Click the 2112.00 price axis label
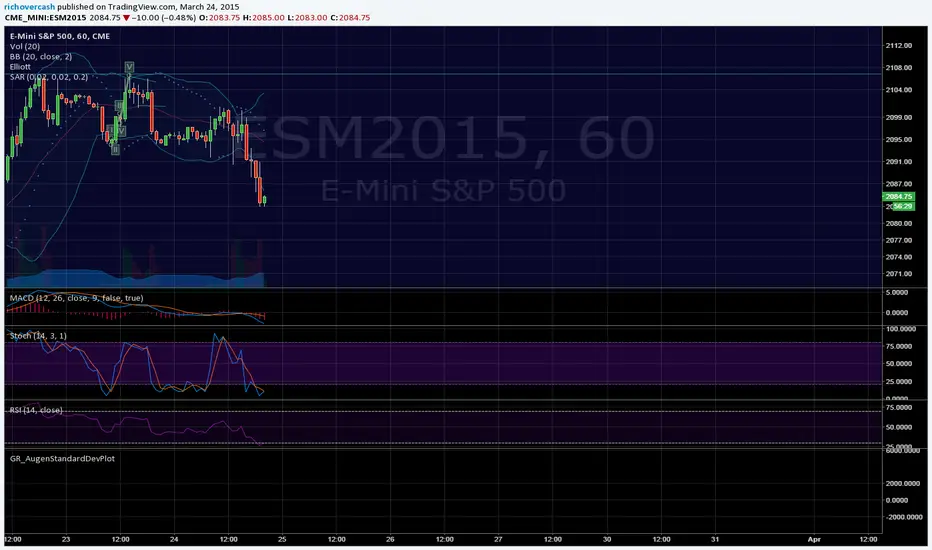Viewport: 932px width, 550px height. [898, 46]
